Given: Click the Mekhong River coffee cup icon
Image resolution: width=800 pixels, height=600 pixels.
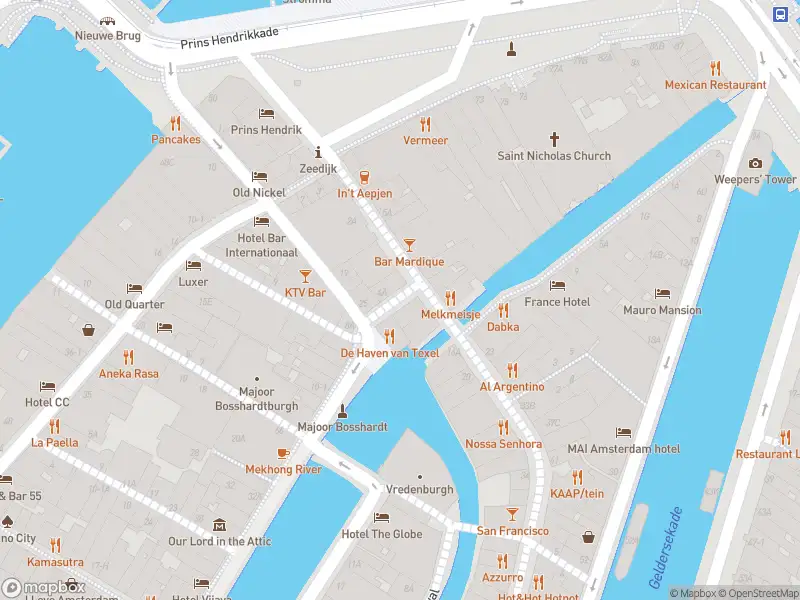Looking at the screenshot, I should (x=283, y=453).
